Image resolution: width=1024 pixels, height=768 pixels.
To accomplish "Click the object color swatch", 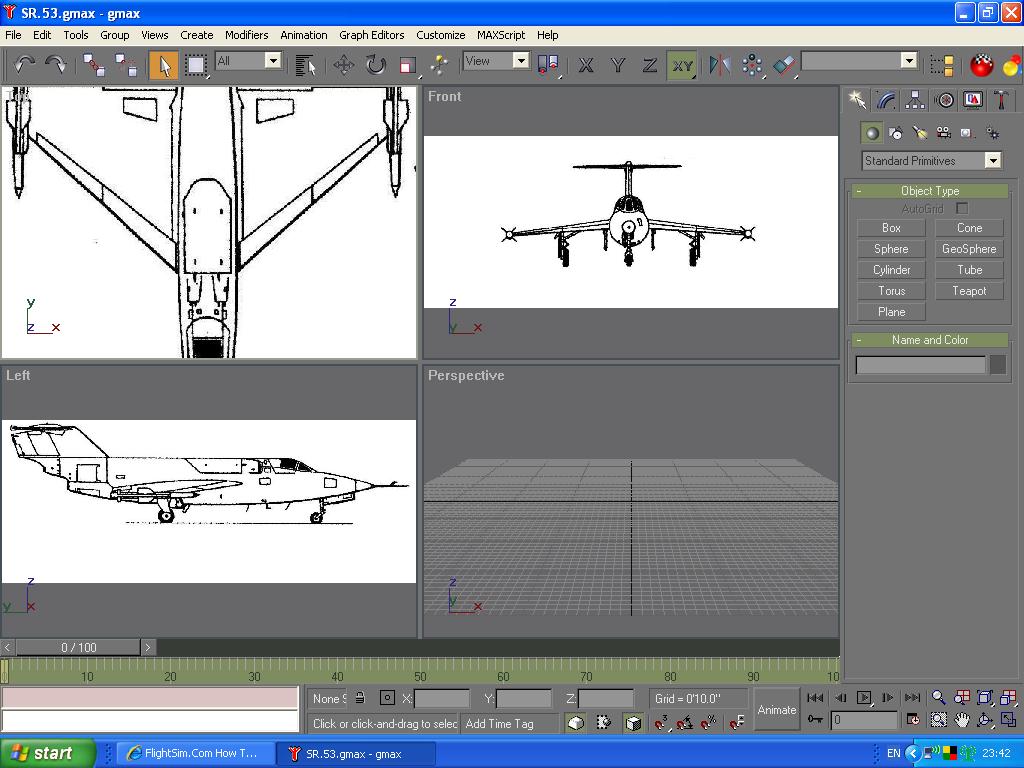I will point(997,365).
